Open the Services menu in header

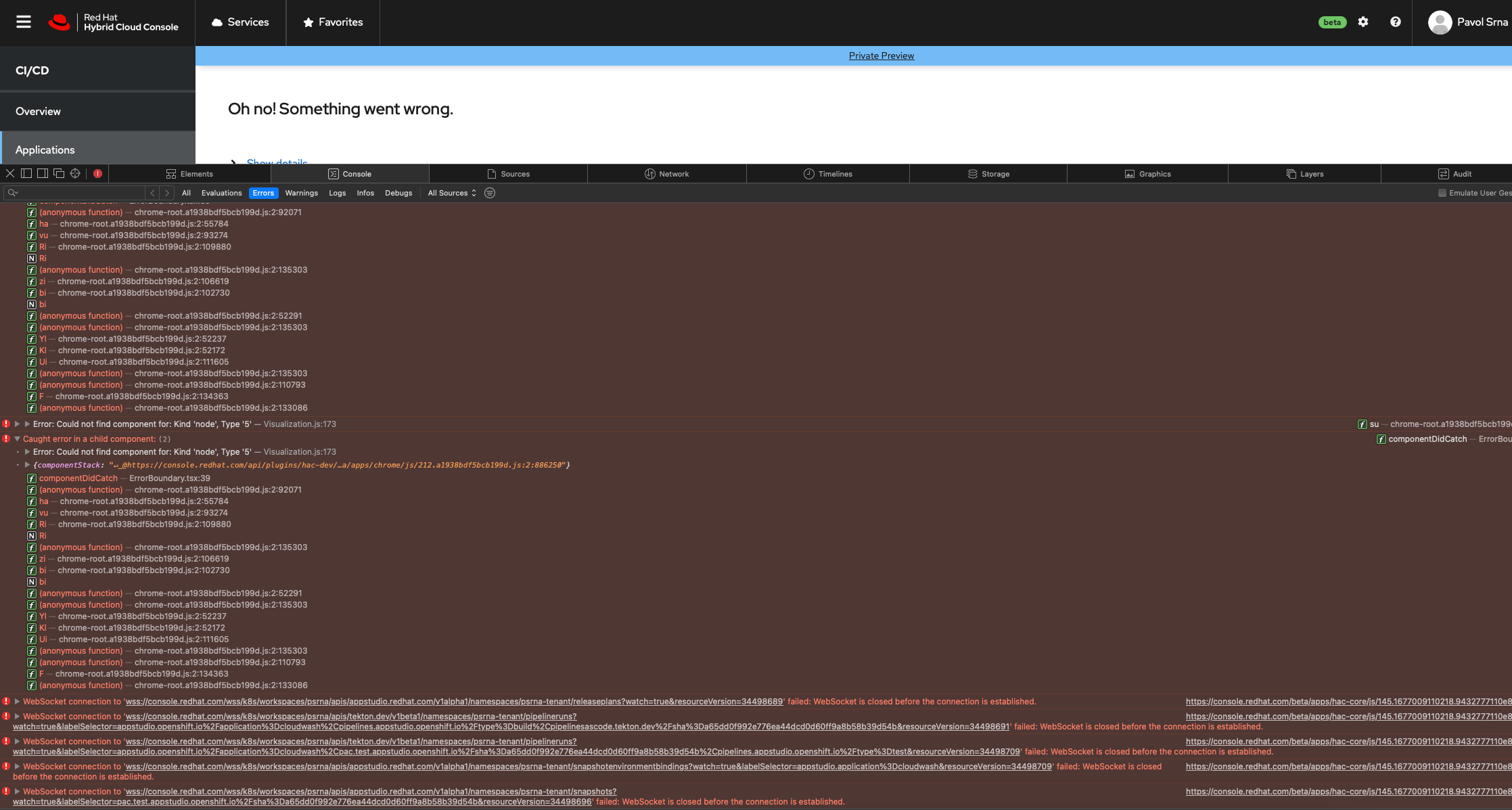[x=240, y=22]
